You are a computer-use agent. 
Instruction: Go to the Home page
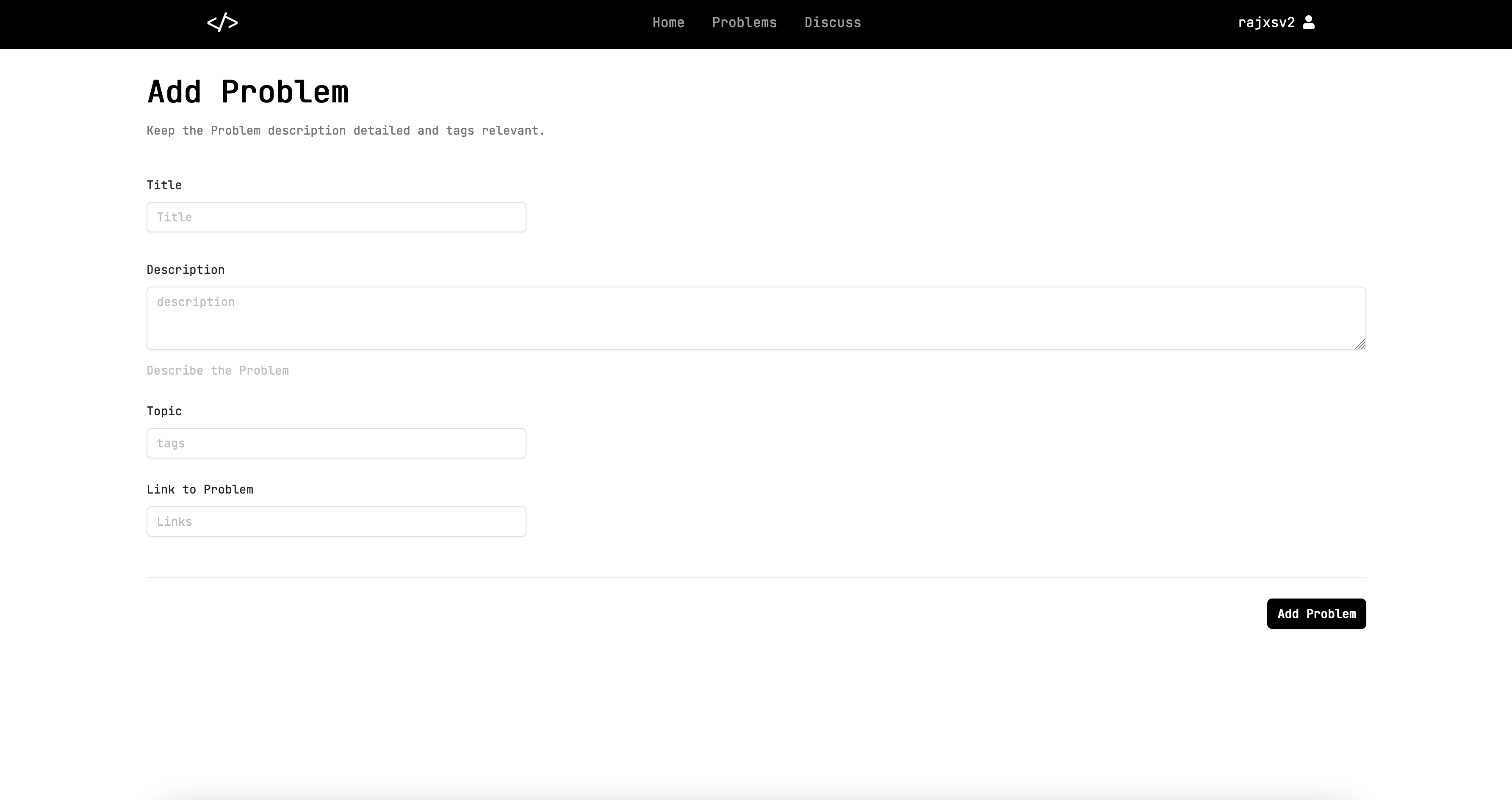point(668,22)
